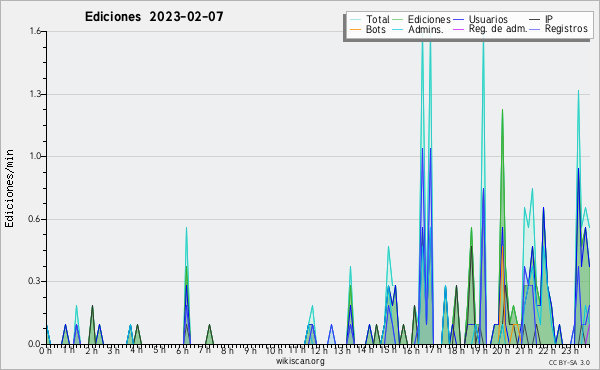The image size is (600, 370).
Task: Click the green Ediciones line swatch in legend
Action: [x=398, y=20]
